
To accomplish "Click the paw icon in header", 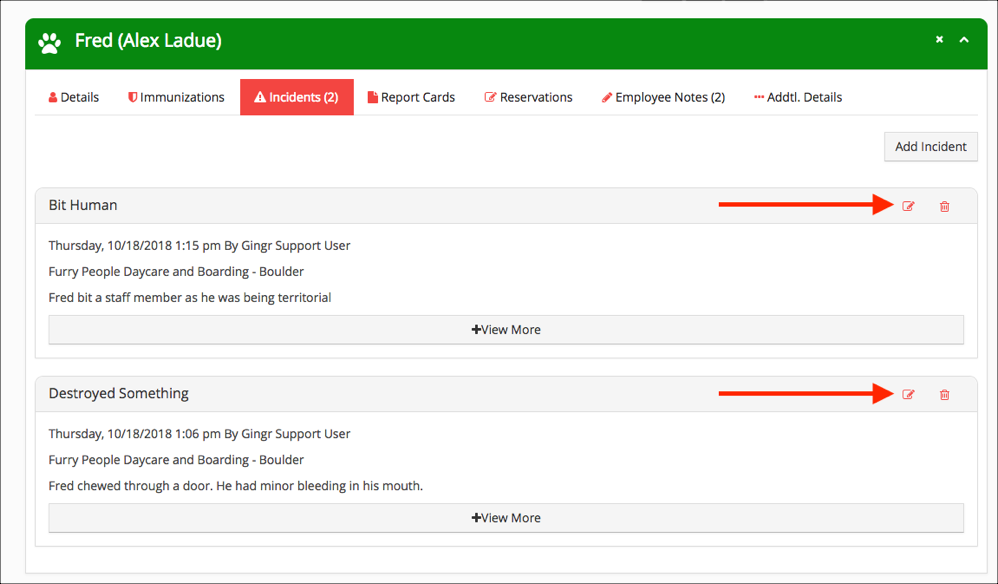I will pos(50,43).
